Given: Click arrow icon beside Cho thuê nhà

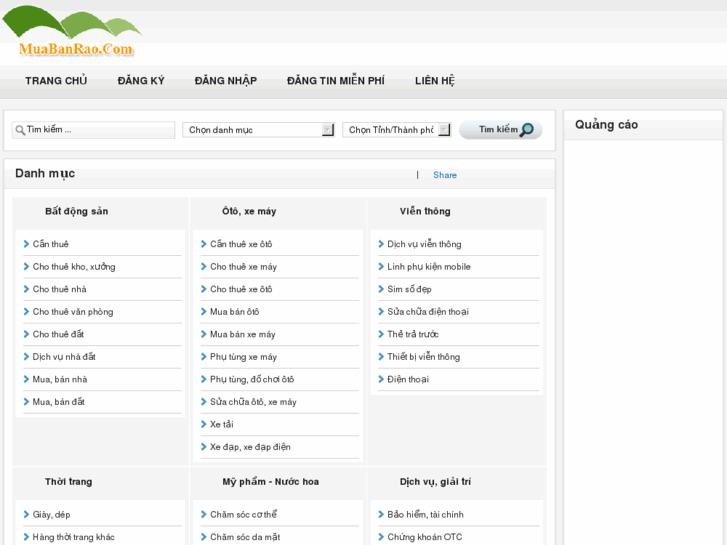Looking at the screenshot, I should click(x=25, y=289).
